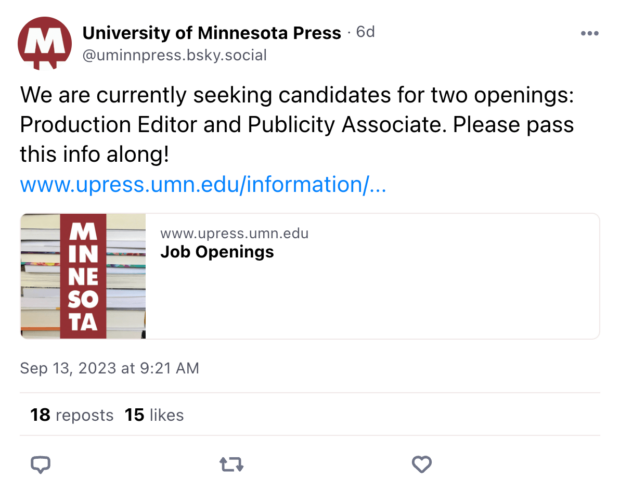Follow the blue www.upress.umn.edu/information link
Screen dimensions: 620x491
coord(203,185)
